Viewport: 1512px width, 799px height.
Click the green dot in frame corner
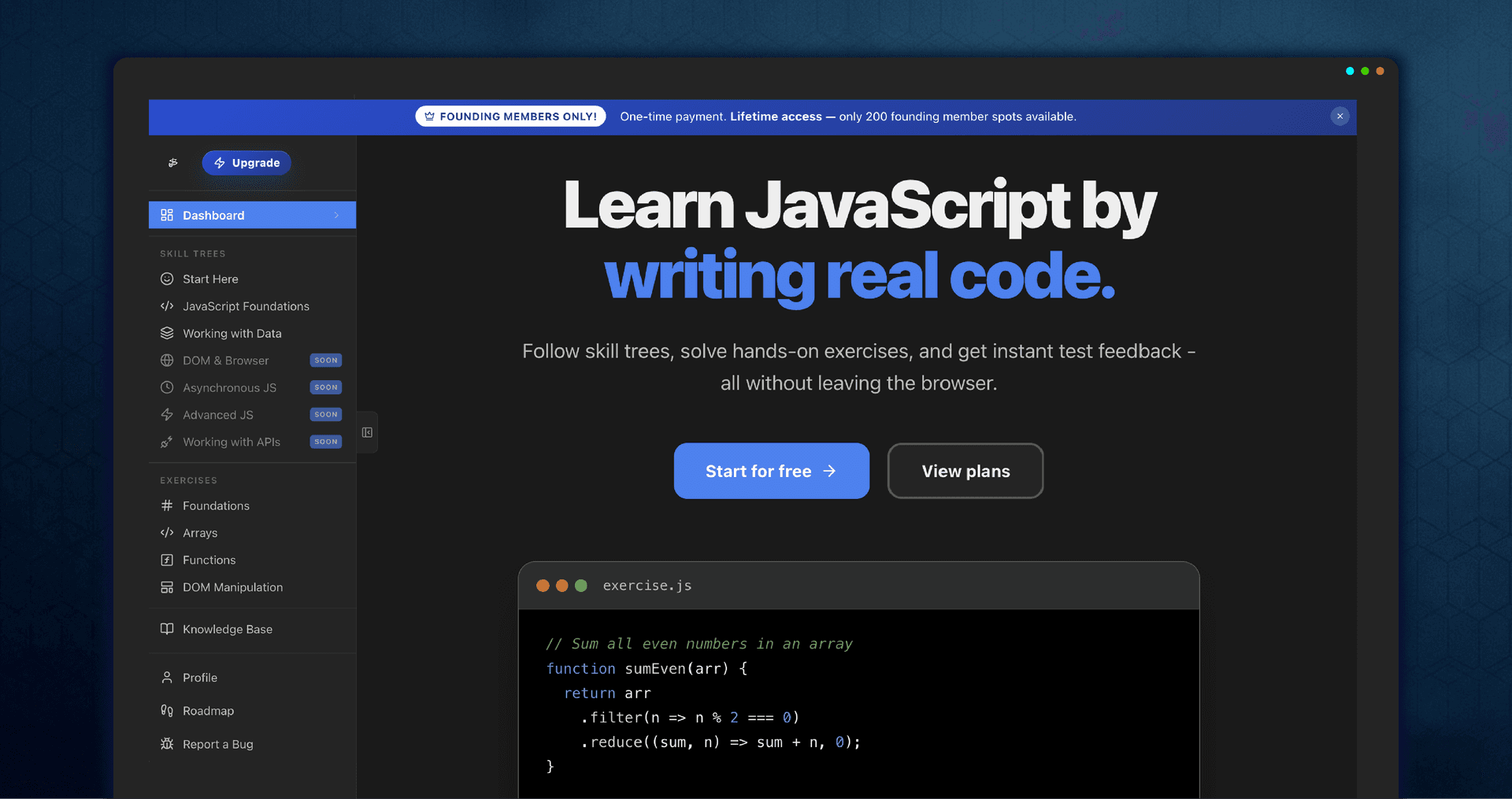(1365, 71)
